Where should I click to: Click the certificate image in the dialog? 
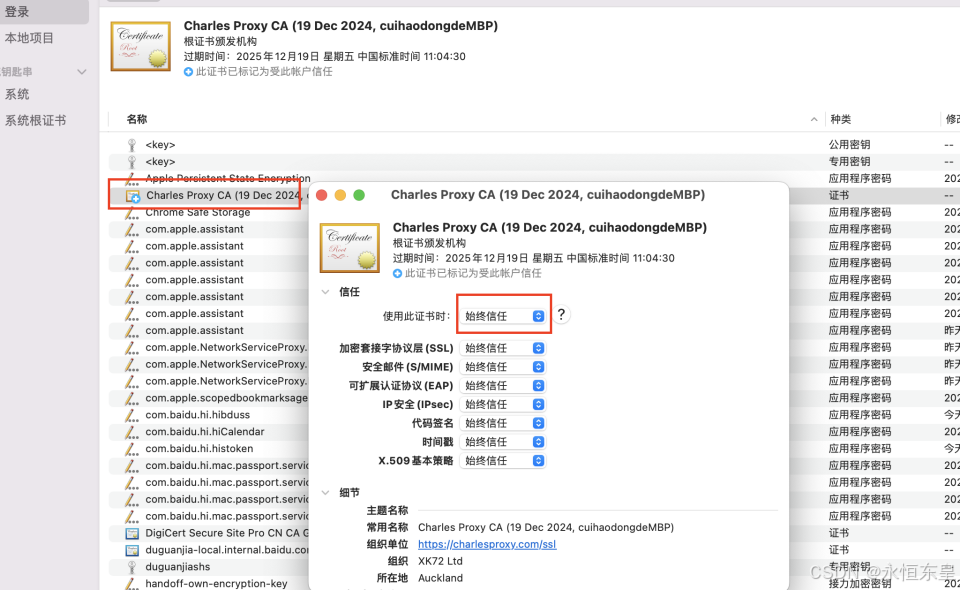[x=350, y=248]
